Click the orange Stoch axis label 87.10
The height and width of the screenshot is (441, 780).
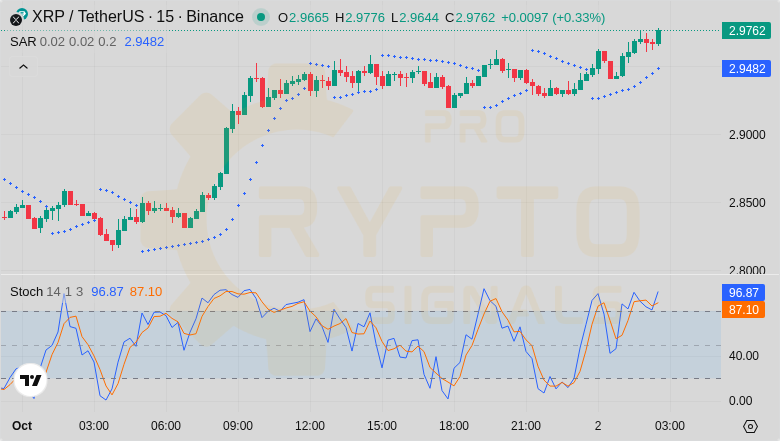click(x=743, y=310)
